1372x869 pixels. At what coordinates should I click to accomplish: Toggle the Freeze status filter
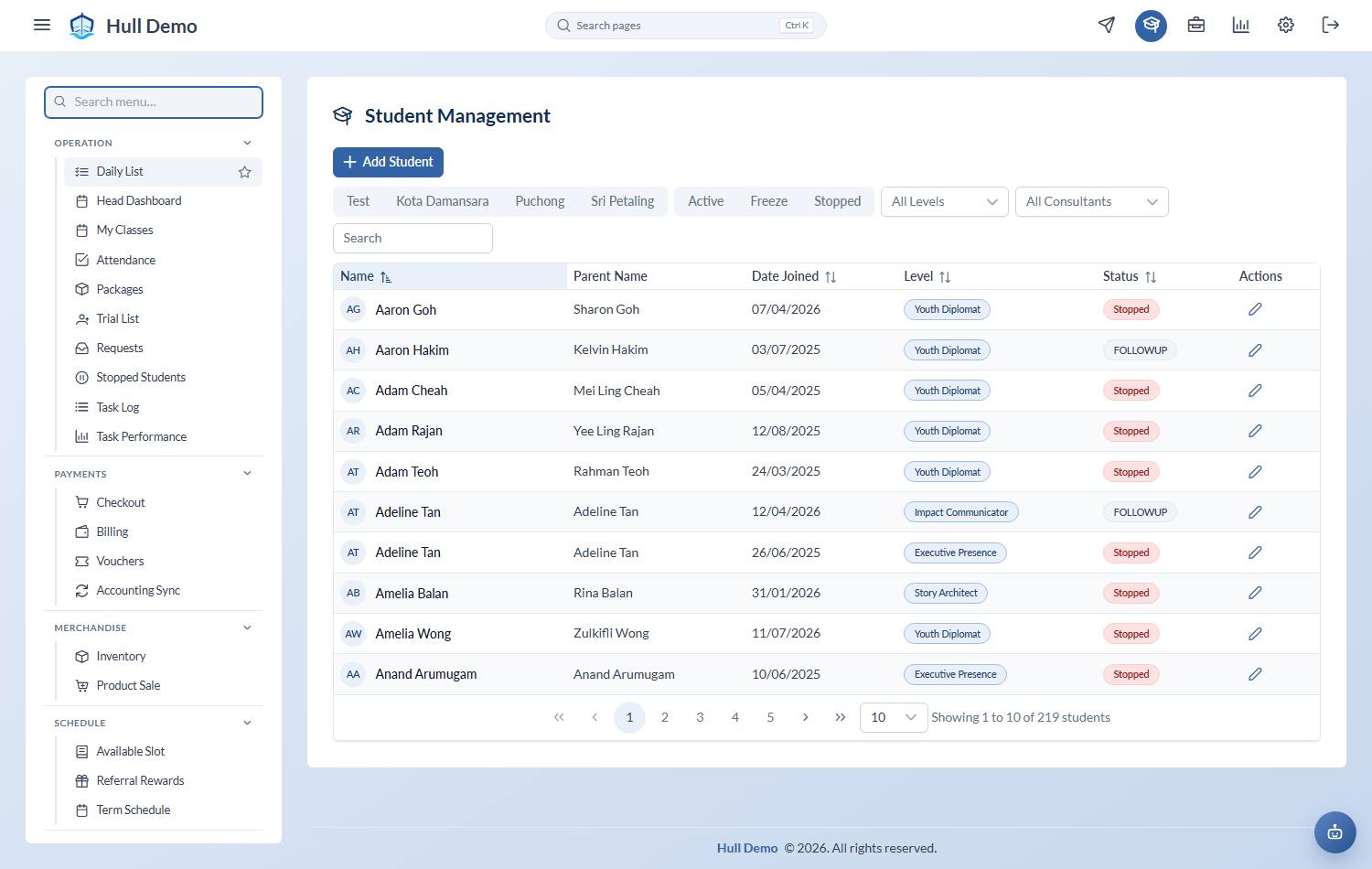click(768, 201)
